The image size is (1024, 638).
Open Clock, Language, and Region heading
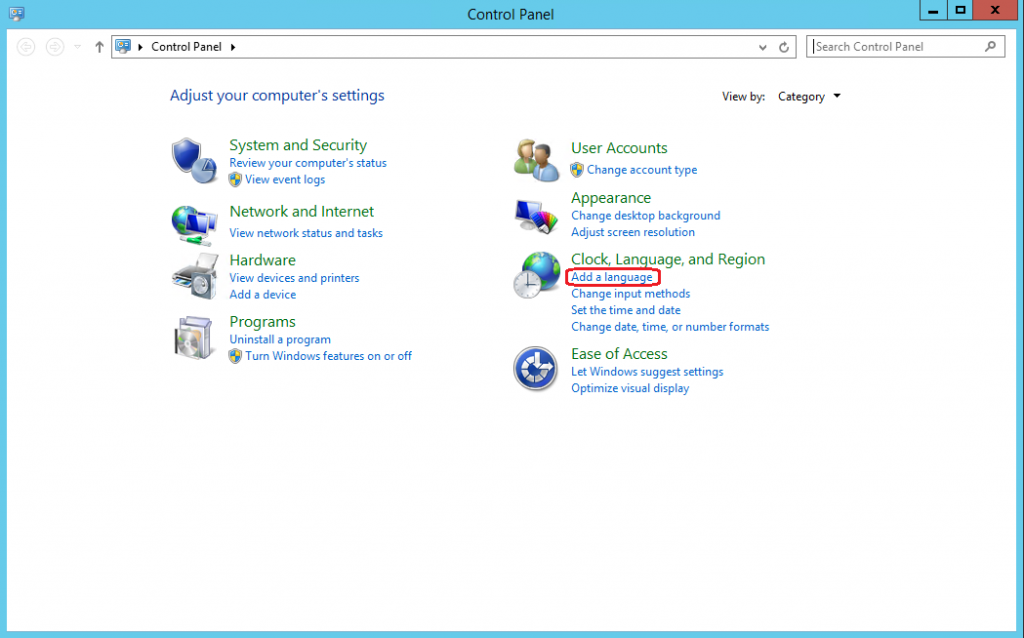pos(667,259)
